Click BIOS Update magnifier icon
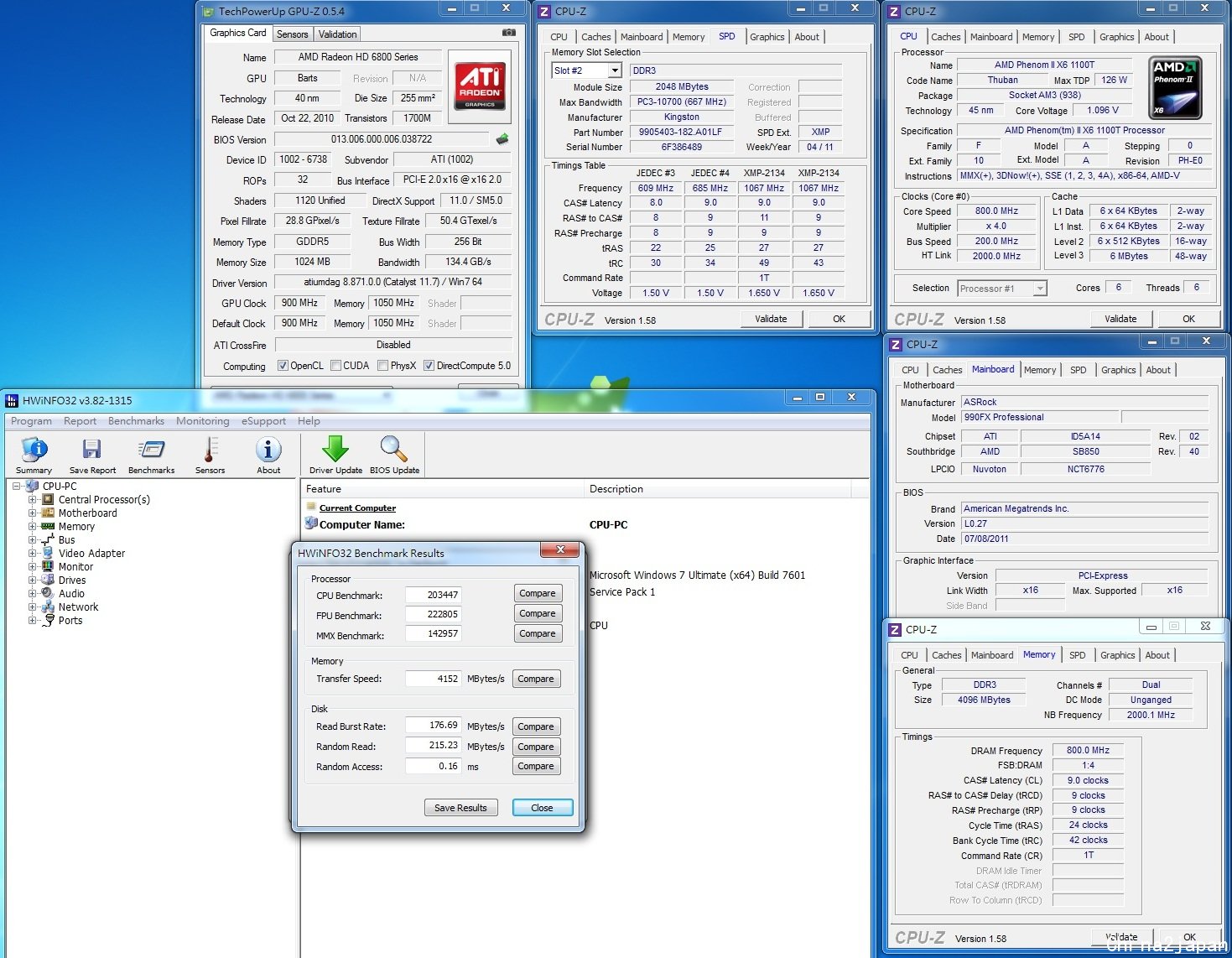 tap(394, 456)
